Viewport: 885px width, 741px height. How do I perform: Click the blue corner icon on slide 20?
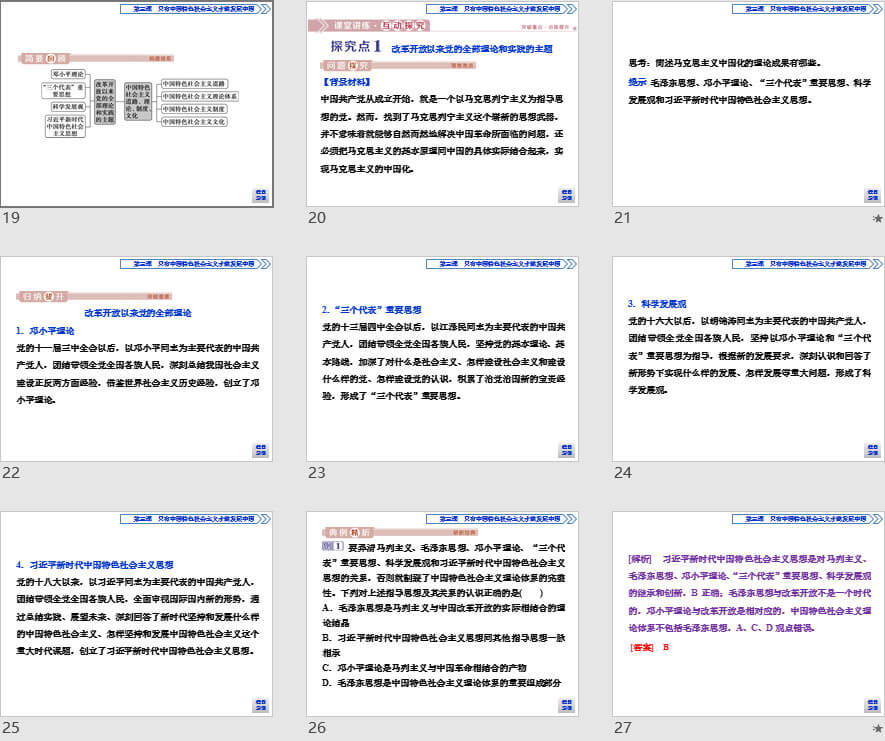[x=567, y=195]
